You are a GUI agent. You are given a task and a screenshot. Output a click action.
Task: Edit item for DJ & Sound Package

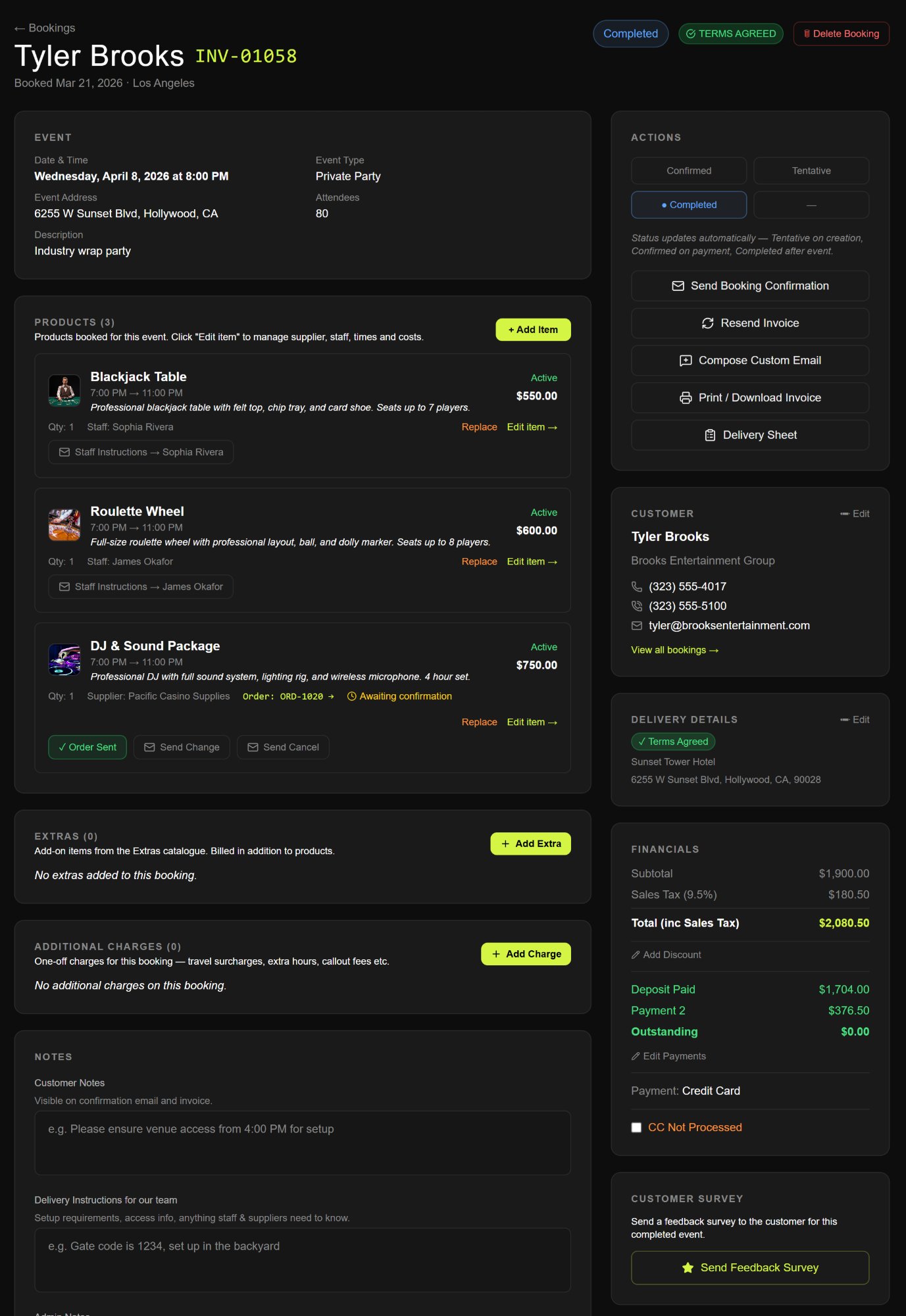tap(532, 722)
